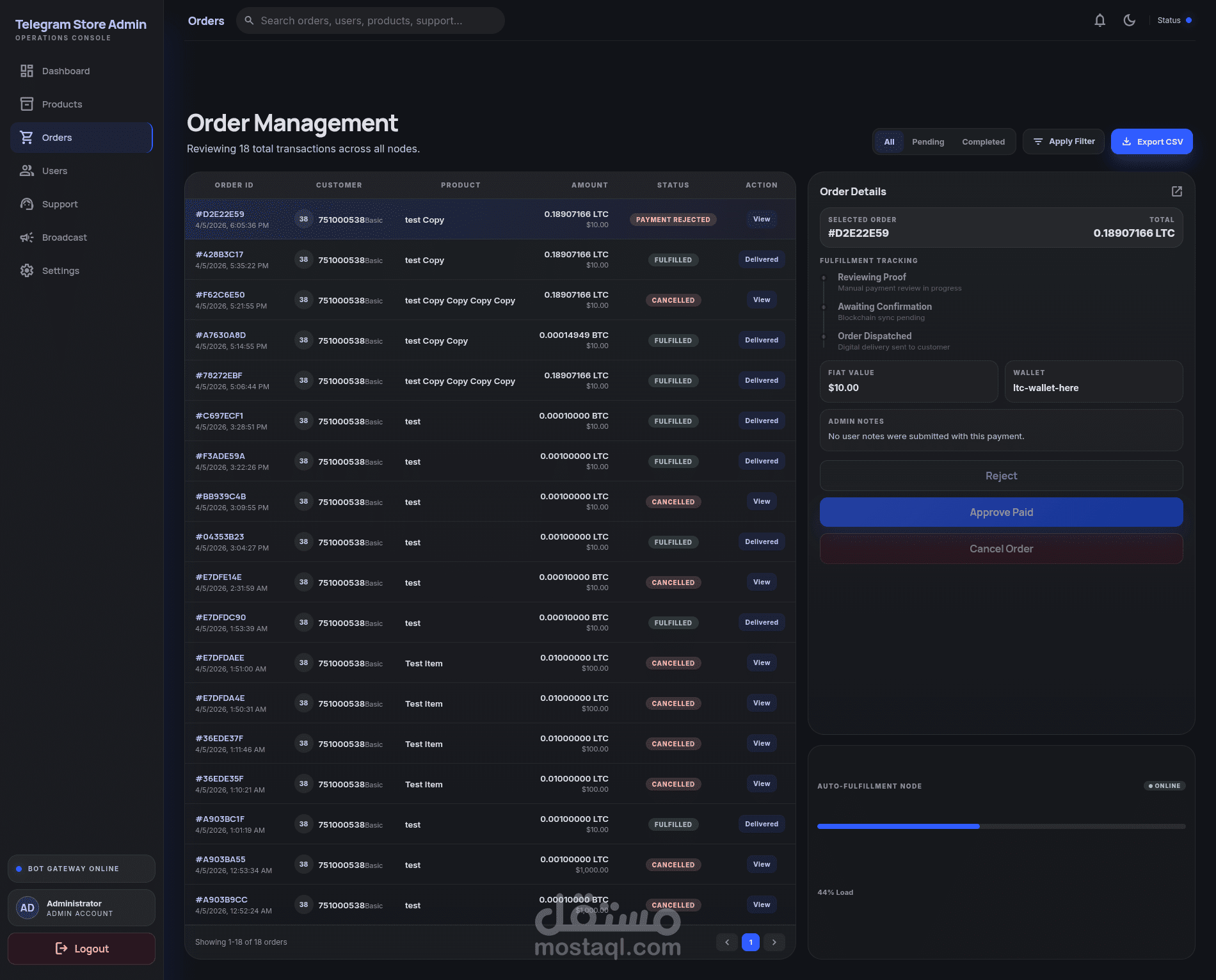Click the Products box icon

point(26,104)
